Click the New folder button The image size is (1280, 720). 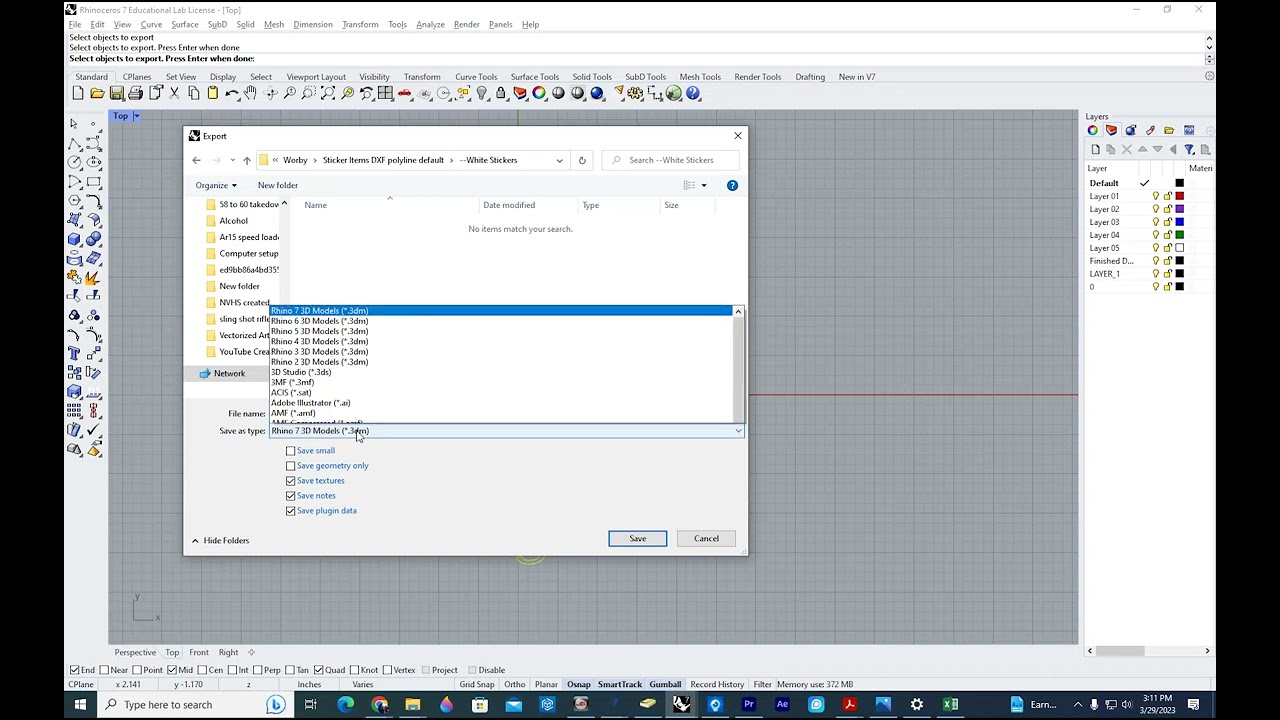[x=278, y=185]
